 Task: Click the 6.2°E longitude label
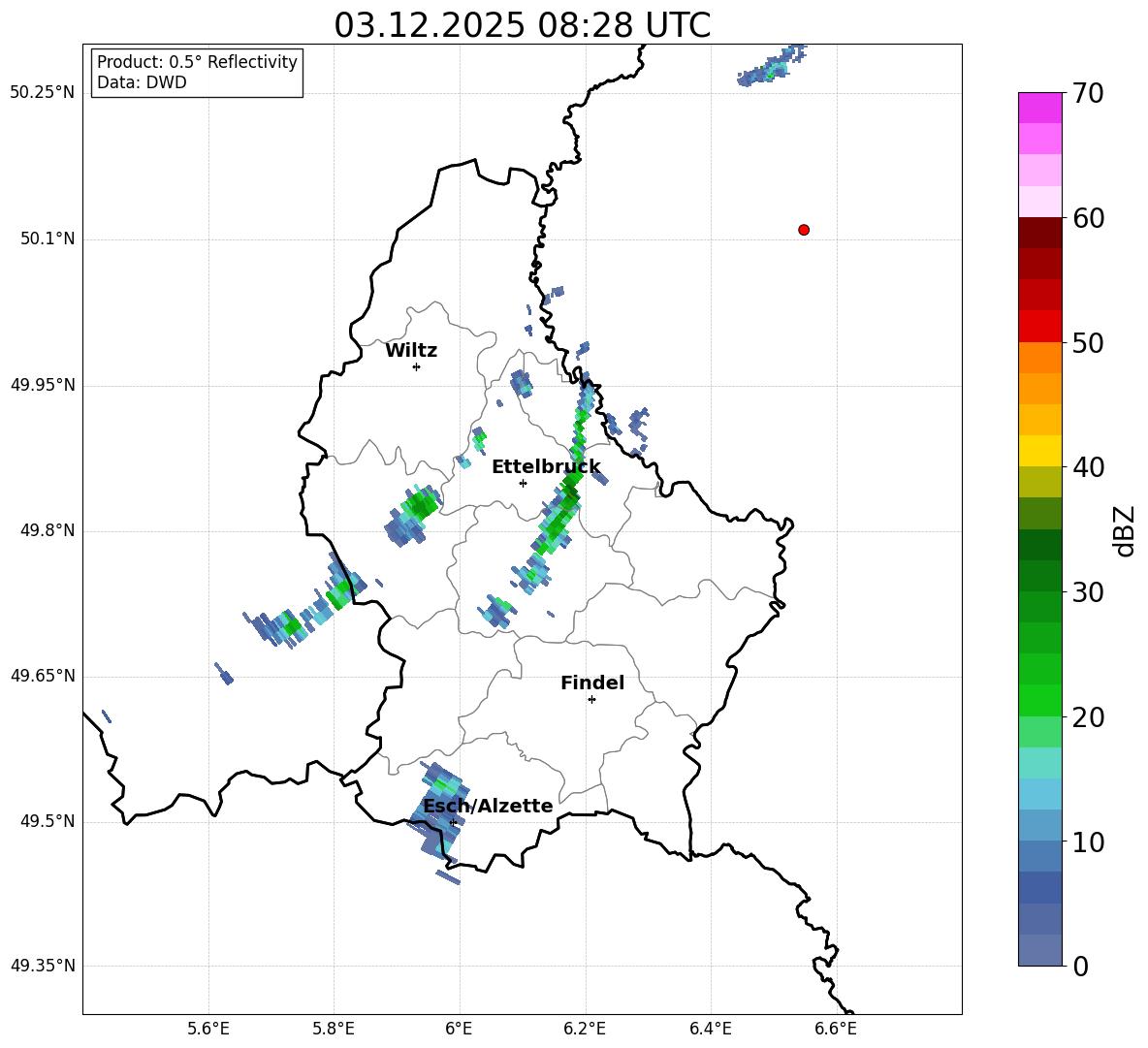pos(585,1029)
